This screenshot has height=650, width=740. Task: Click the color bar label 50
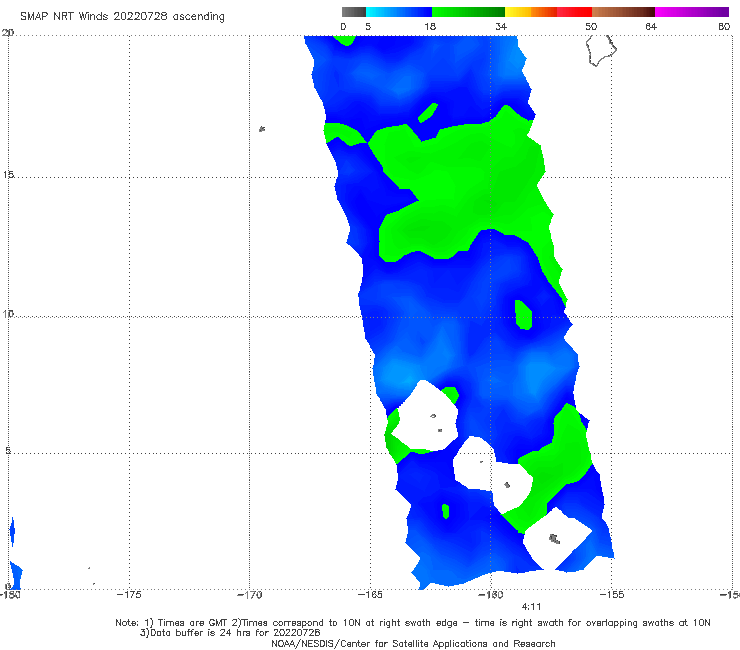(591, 27)
